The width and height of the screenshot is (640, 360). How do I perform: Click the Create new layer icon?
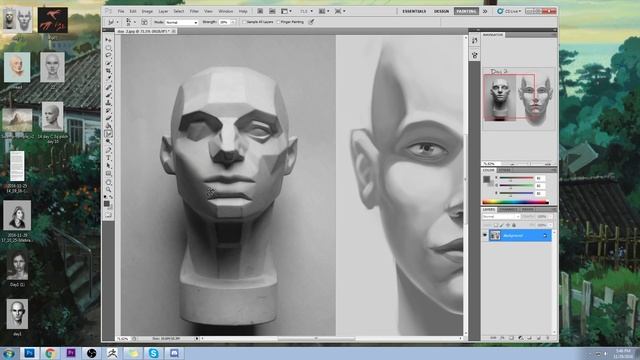(x=539, y=338)
